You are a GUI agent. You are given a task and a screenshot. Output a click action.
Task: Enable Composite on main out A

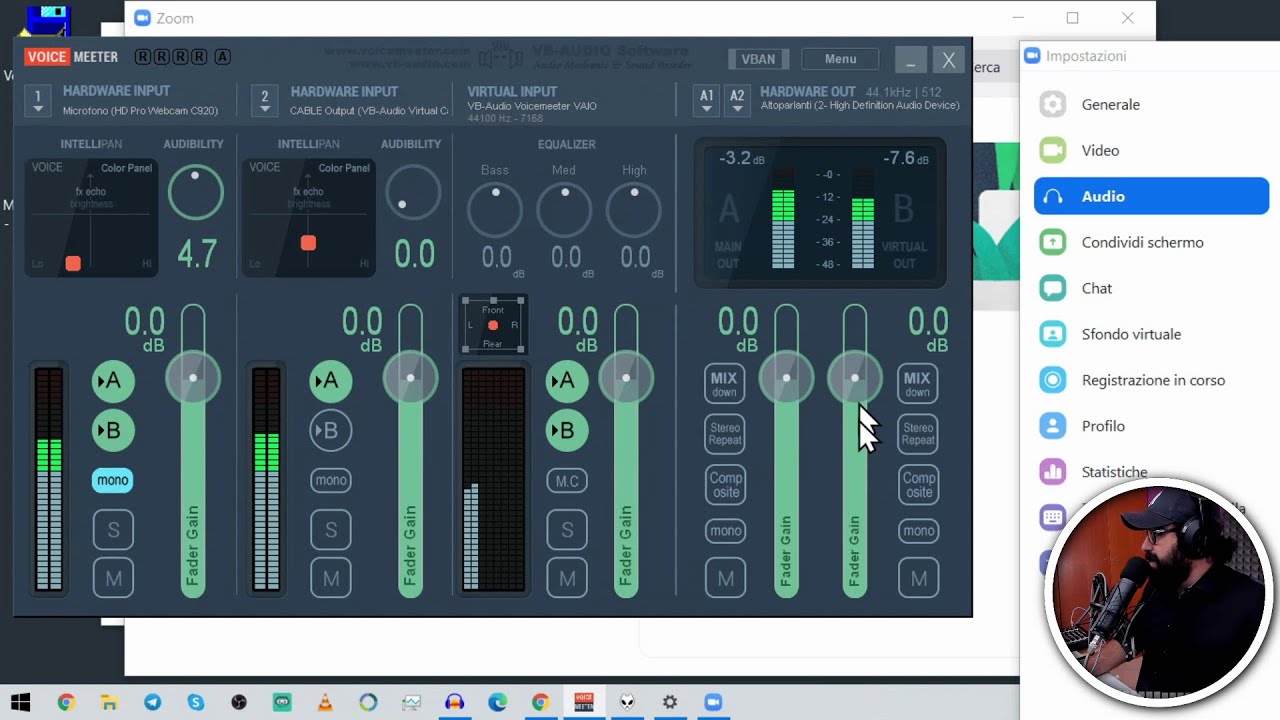[x=726, y=484]
